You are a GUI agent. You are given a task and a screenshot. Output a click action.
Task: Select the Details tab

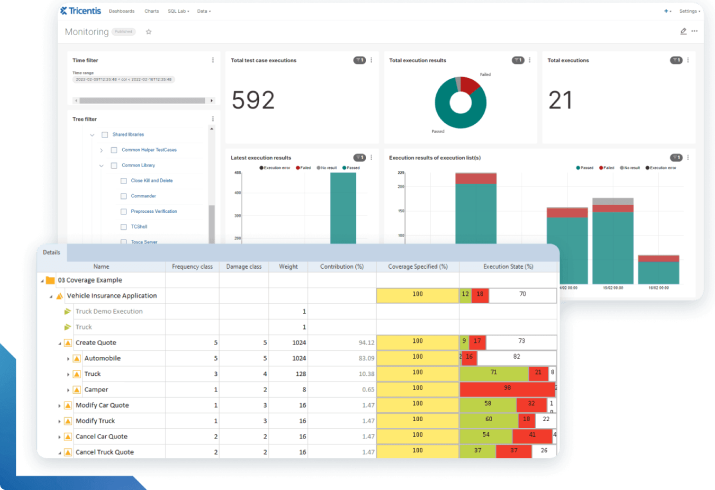51,253
